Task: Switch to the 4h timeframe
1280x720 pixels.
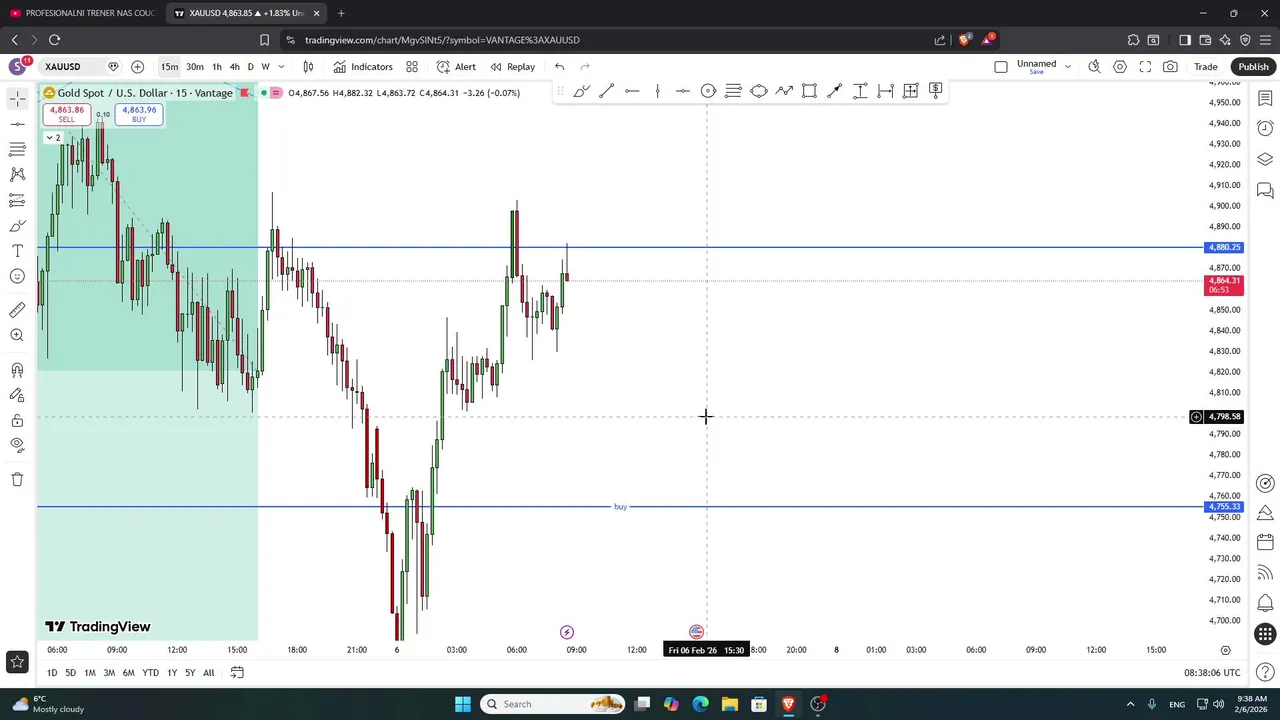Action: coord(235,67)
